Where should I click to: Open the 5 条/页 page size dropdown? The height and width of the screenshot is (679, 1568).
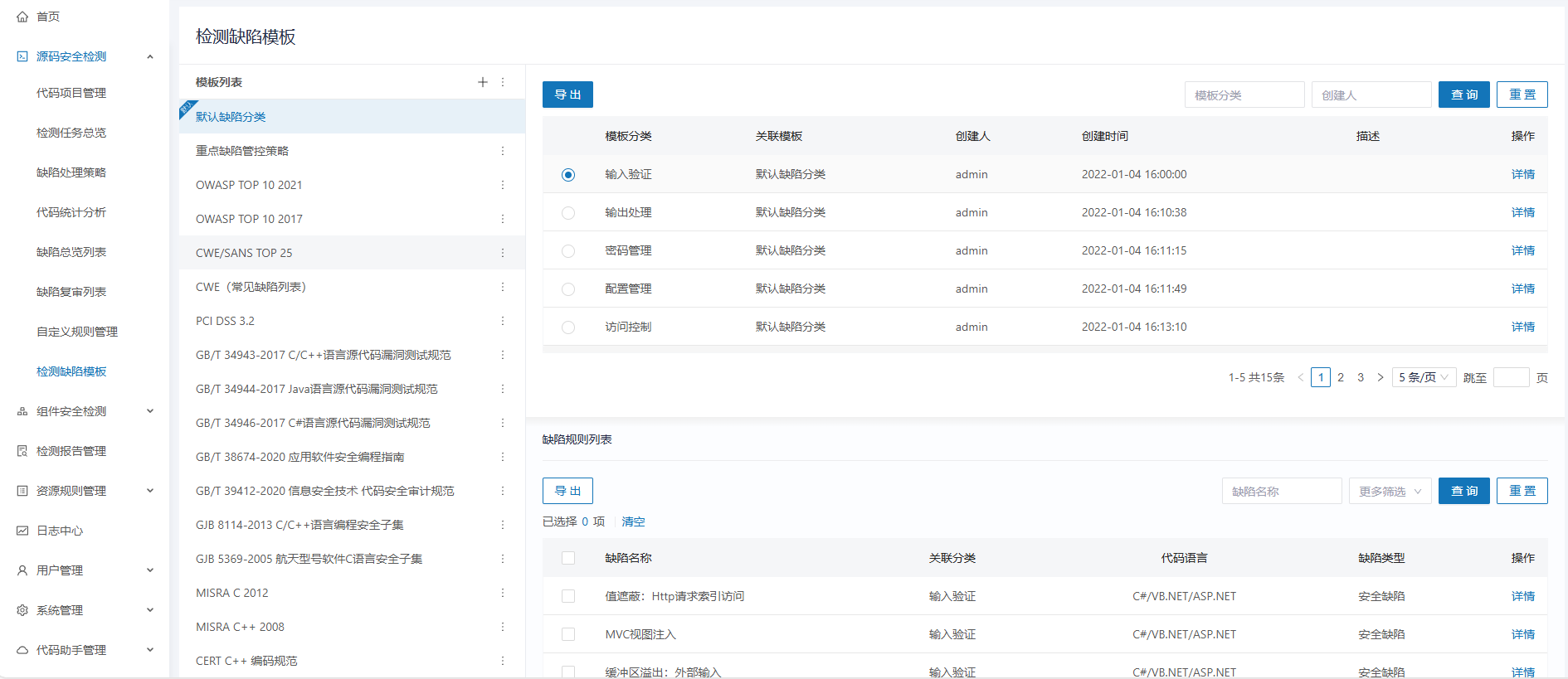(x=1424, y=377)
